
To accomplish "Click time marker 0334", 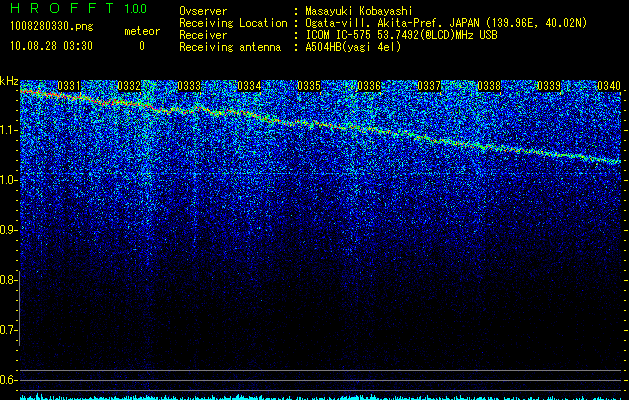I will [249, 86].
